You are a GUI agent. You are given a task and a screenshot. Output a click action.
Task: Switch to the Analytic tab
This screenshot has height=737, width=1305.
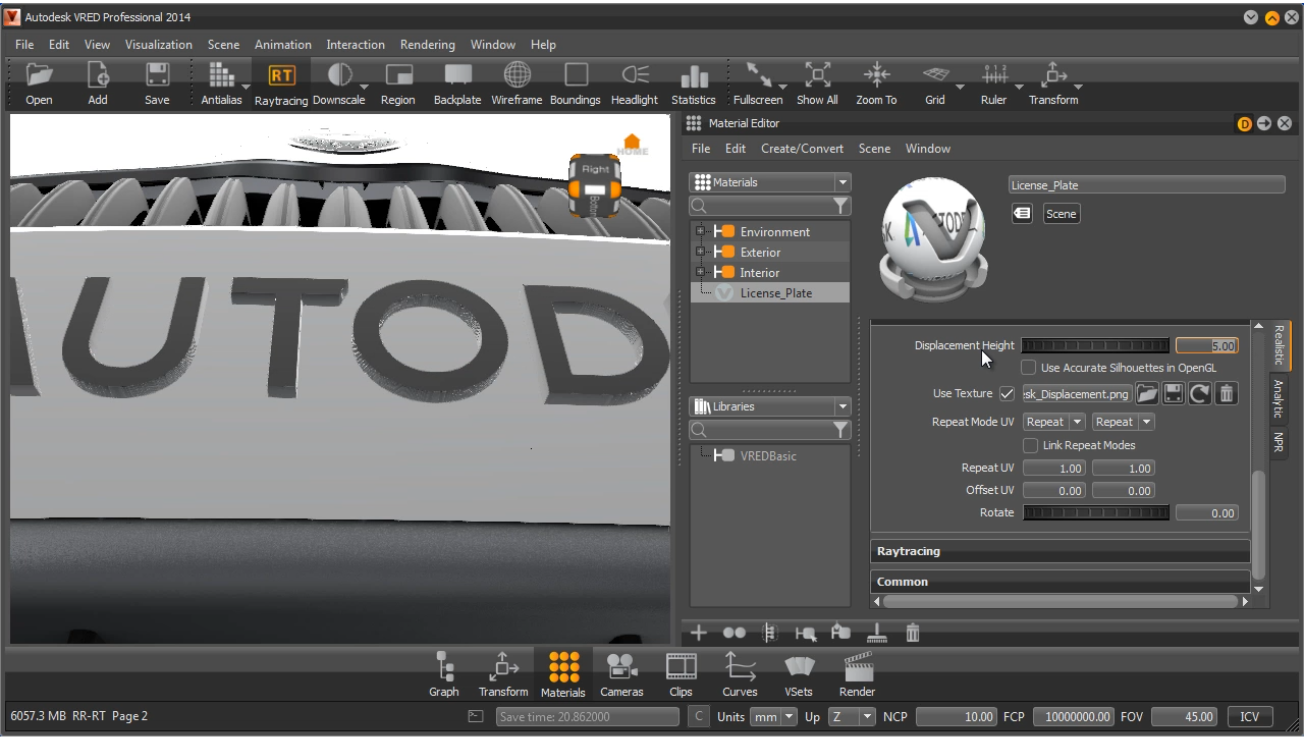[x=1278, y=399]
